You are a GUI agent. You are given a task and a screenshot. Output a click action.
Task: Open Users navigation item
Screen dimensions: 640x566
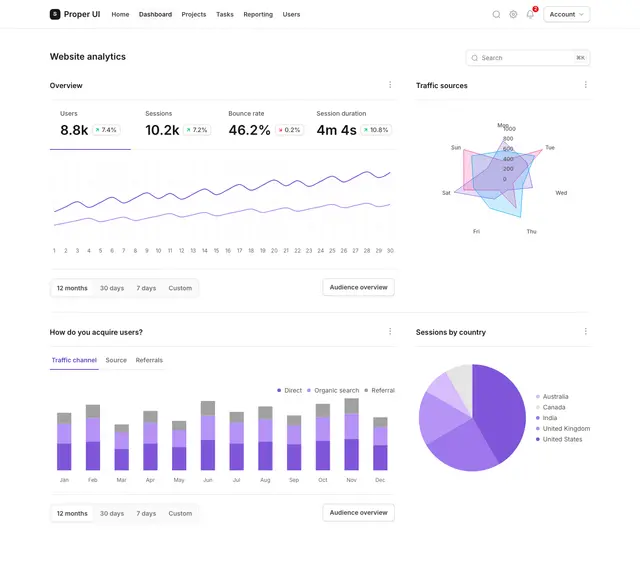(291, 14)
